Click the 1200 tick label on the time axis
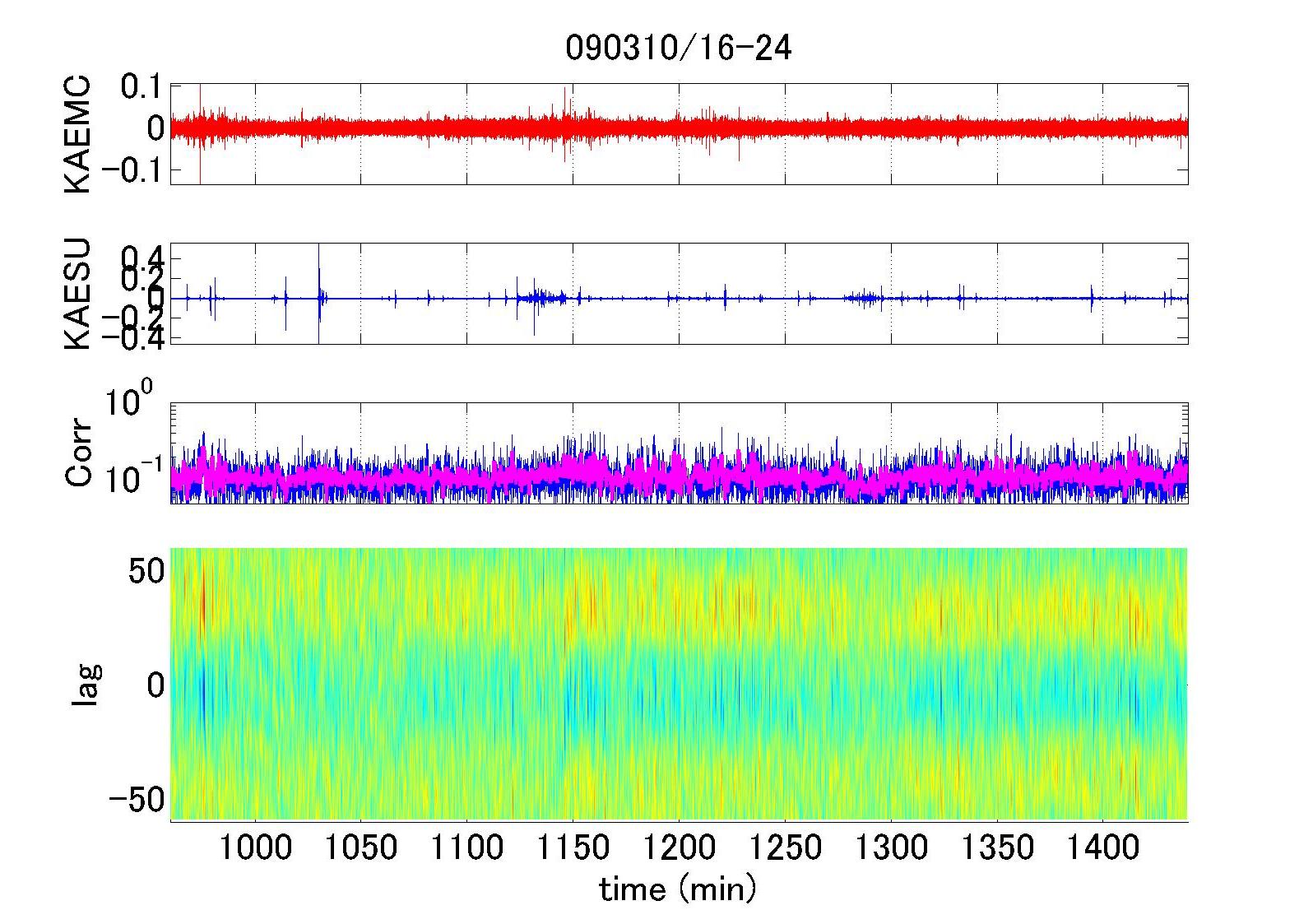 [679, 847]
